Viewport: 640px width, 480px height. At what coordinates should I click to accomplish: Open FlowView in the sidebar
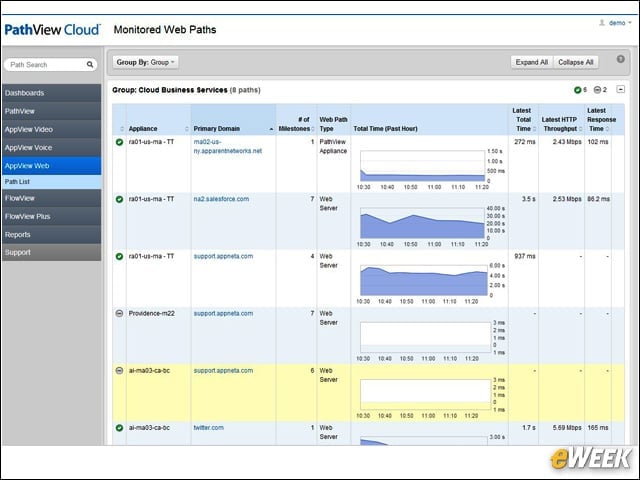[51, 198]
